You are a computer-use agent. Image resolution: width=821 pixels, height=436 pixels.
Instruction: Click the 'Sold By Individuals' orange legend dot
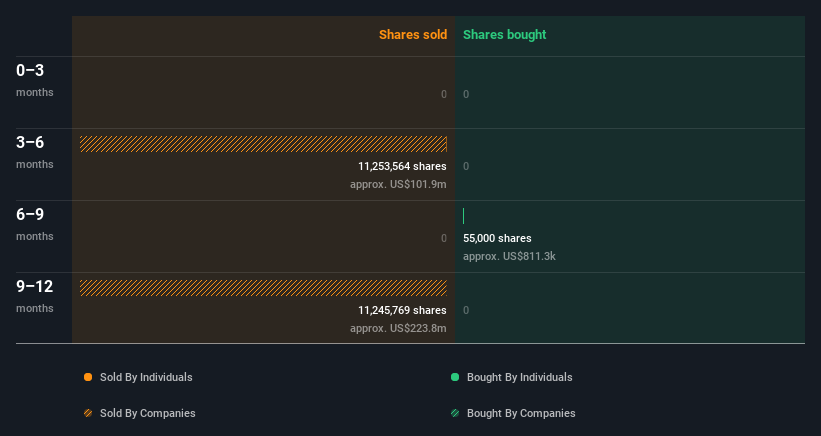pyautogui.click(x=88, y=377)
